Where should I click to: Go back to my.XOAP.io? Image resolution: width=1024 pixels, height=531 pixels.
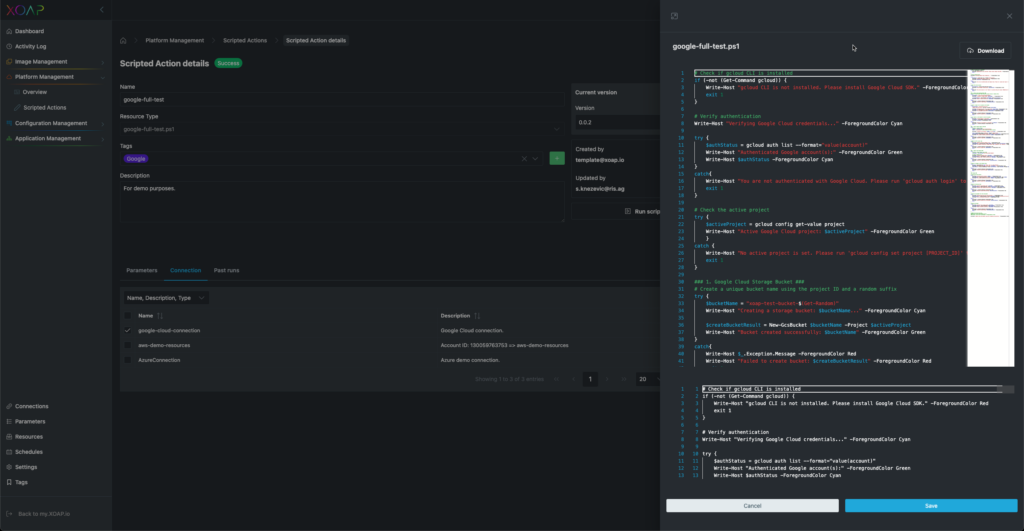point(44,514)
